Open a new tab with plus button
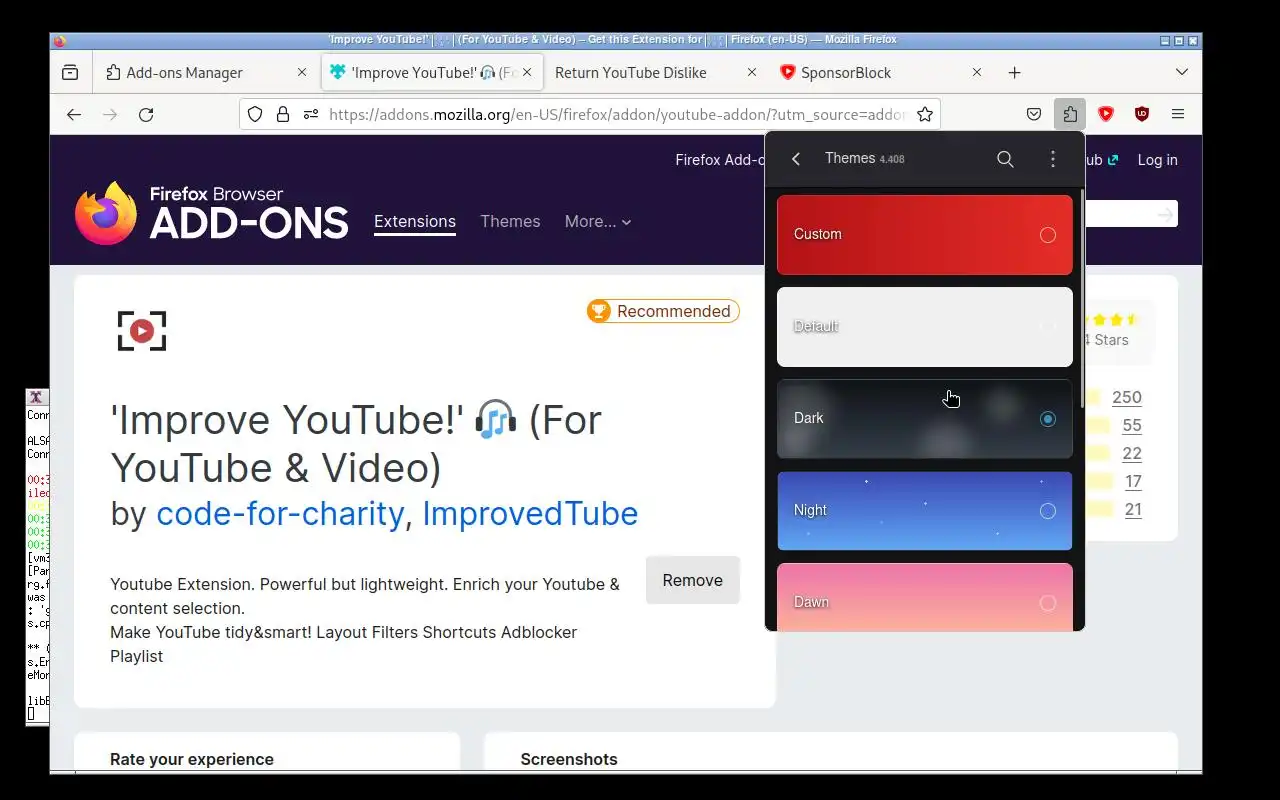 pyautogui.click(x=1014, y=72)
